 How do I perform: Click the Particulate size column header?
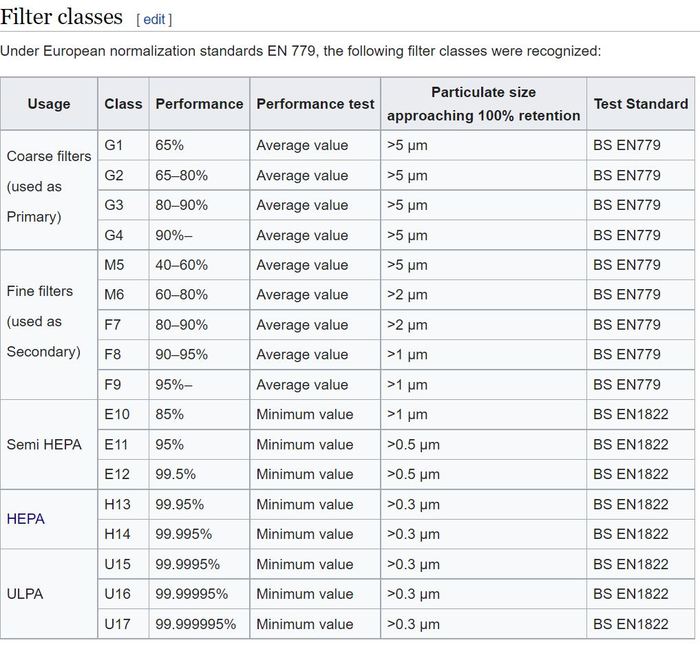[x=483, y=104]
